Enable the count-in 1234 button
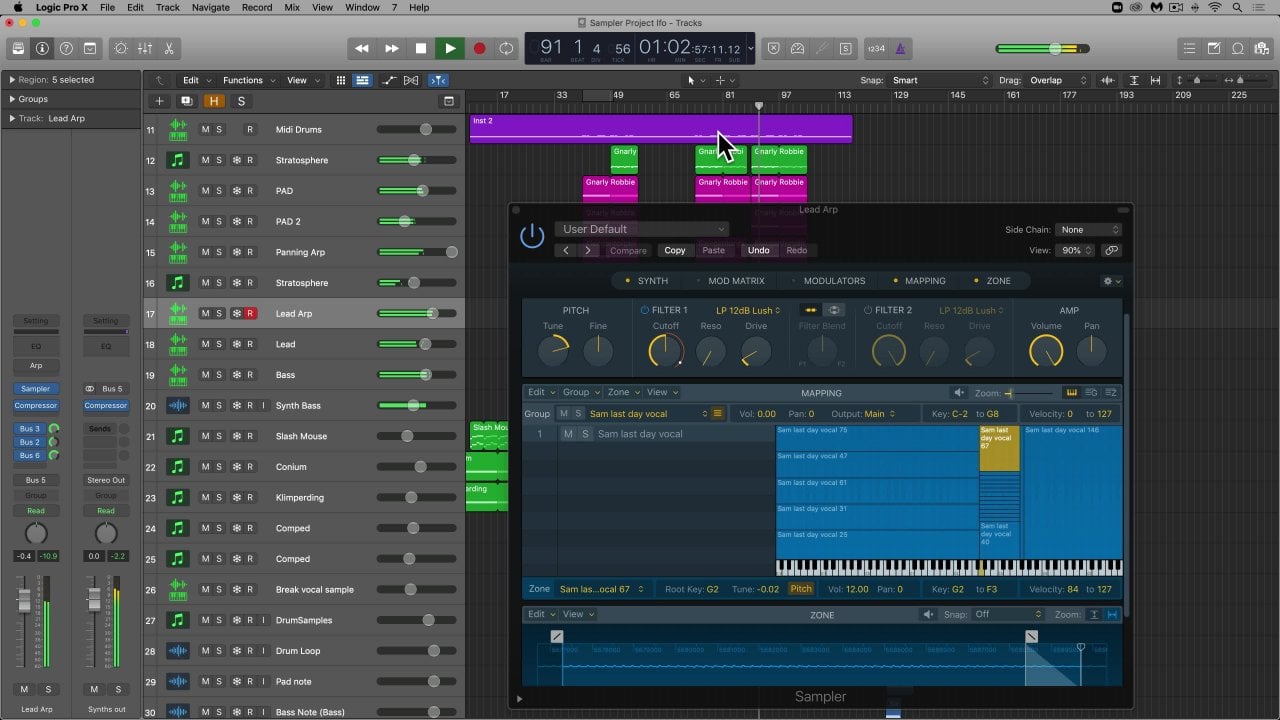Screen dimensions: 1280x720 click(875, 48)
